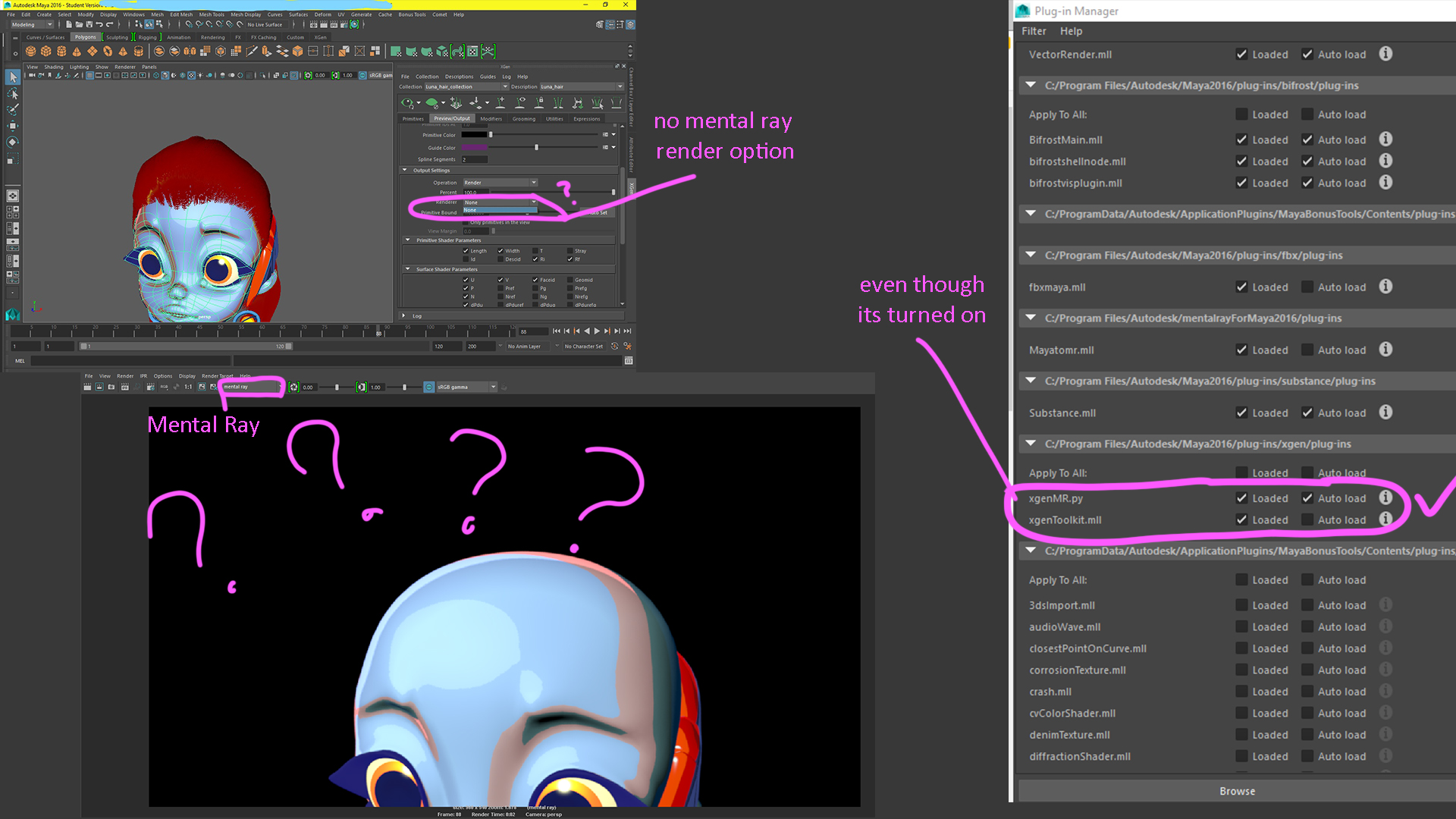This screenshot has height=819, width=1456.
Task: Click the Primitive Color black swatch
Action: click(474, 135)
